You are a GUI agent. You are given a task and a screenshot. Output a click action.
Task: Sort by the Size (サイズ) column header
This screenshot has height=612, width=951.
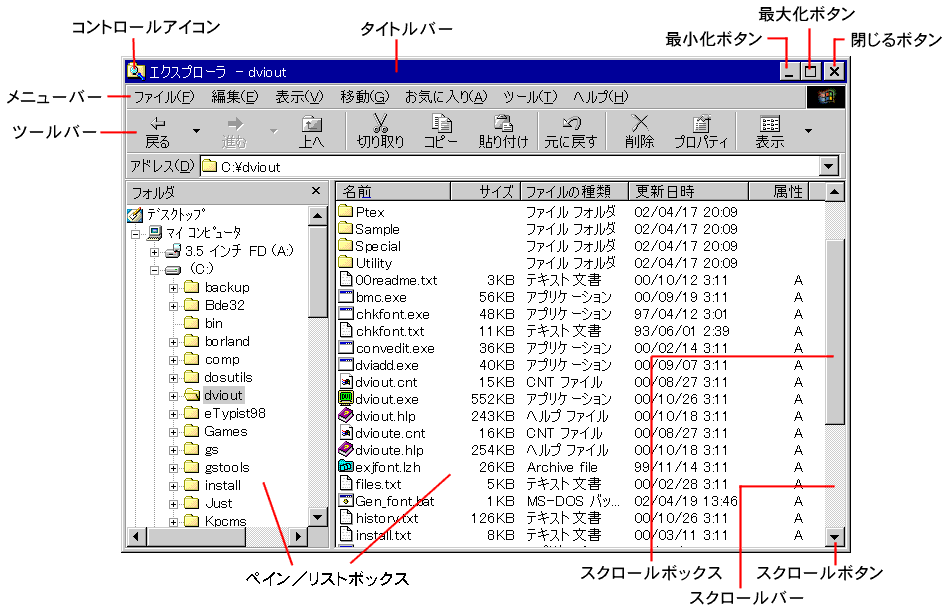(486, 192)
